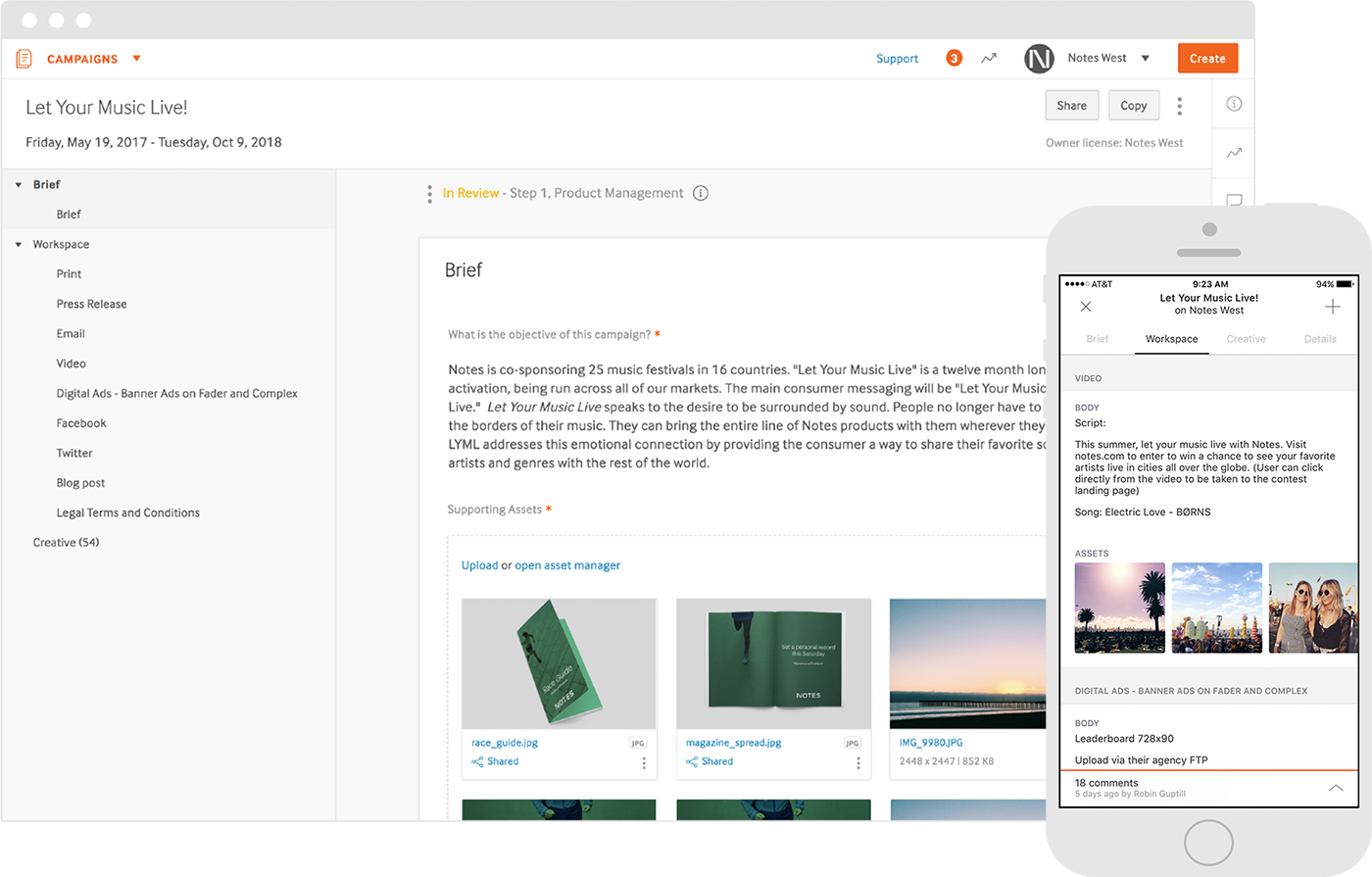This screenshot has height=877, width=1372.
Task: Click the JPG badge on race_guide.jpg
Action: (x=638, y=743)
